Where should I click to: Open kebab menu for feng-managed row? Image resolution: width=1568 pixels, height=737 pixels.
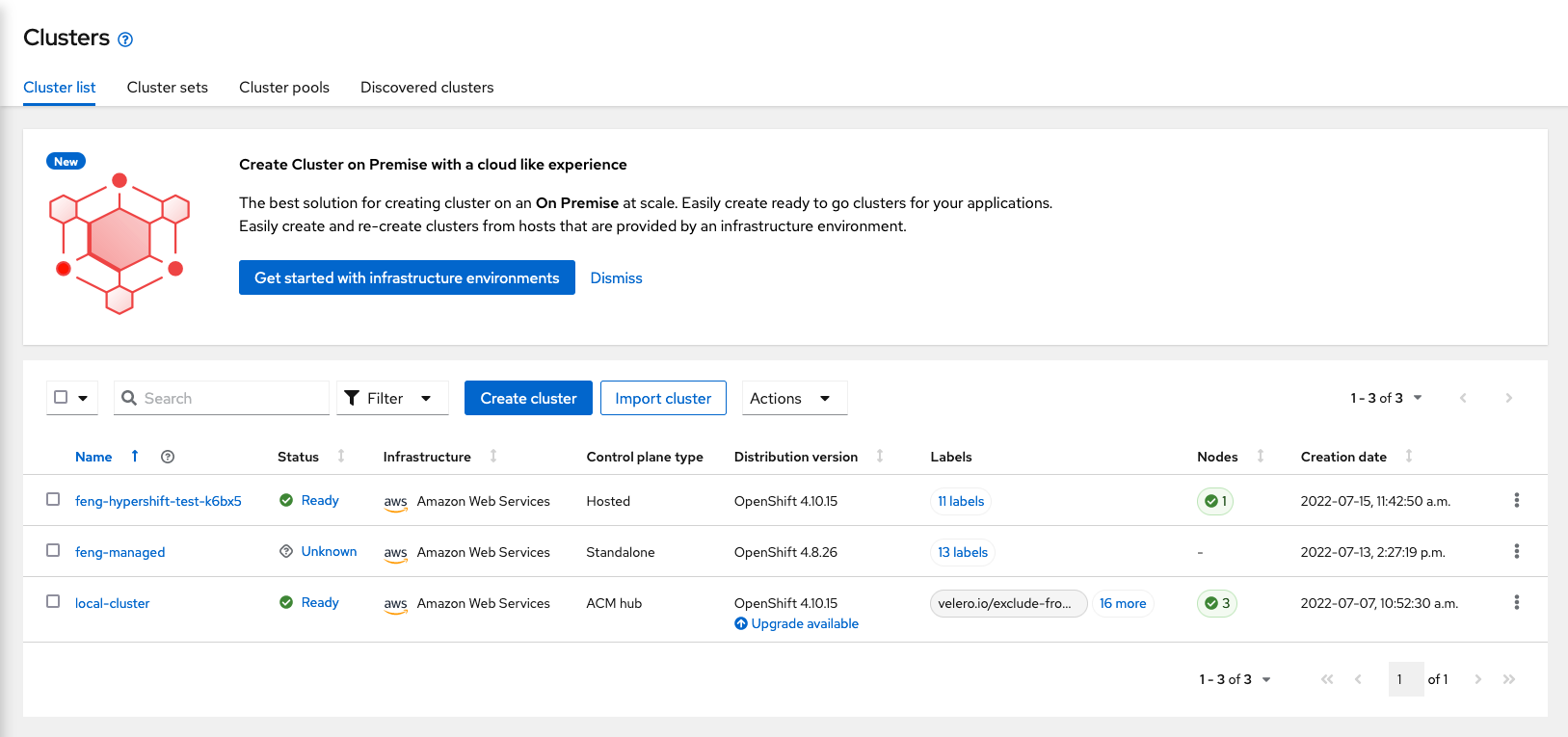(1516, 551)
